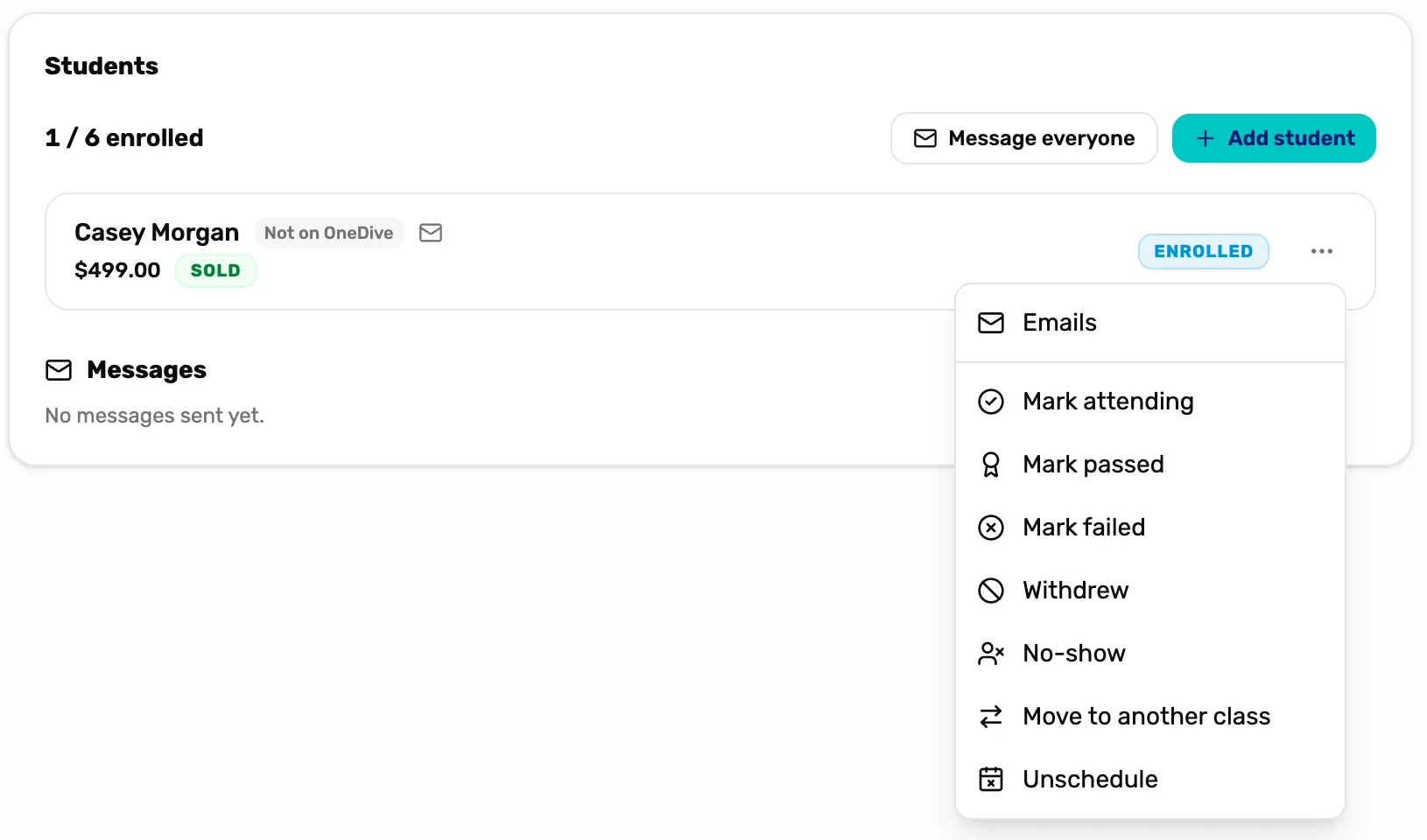Click the Casey Morgan name
1427x840 pixels.
[x=157, y=232]
